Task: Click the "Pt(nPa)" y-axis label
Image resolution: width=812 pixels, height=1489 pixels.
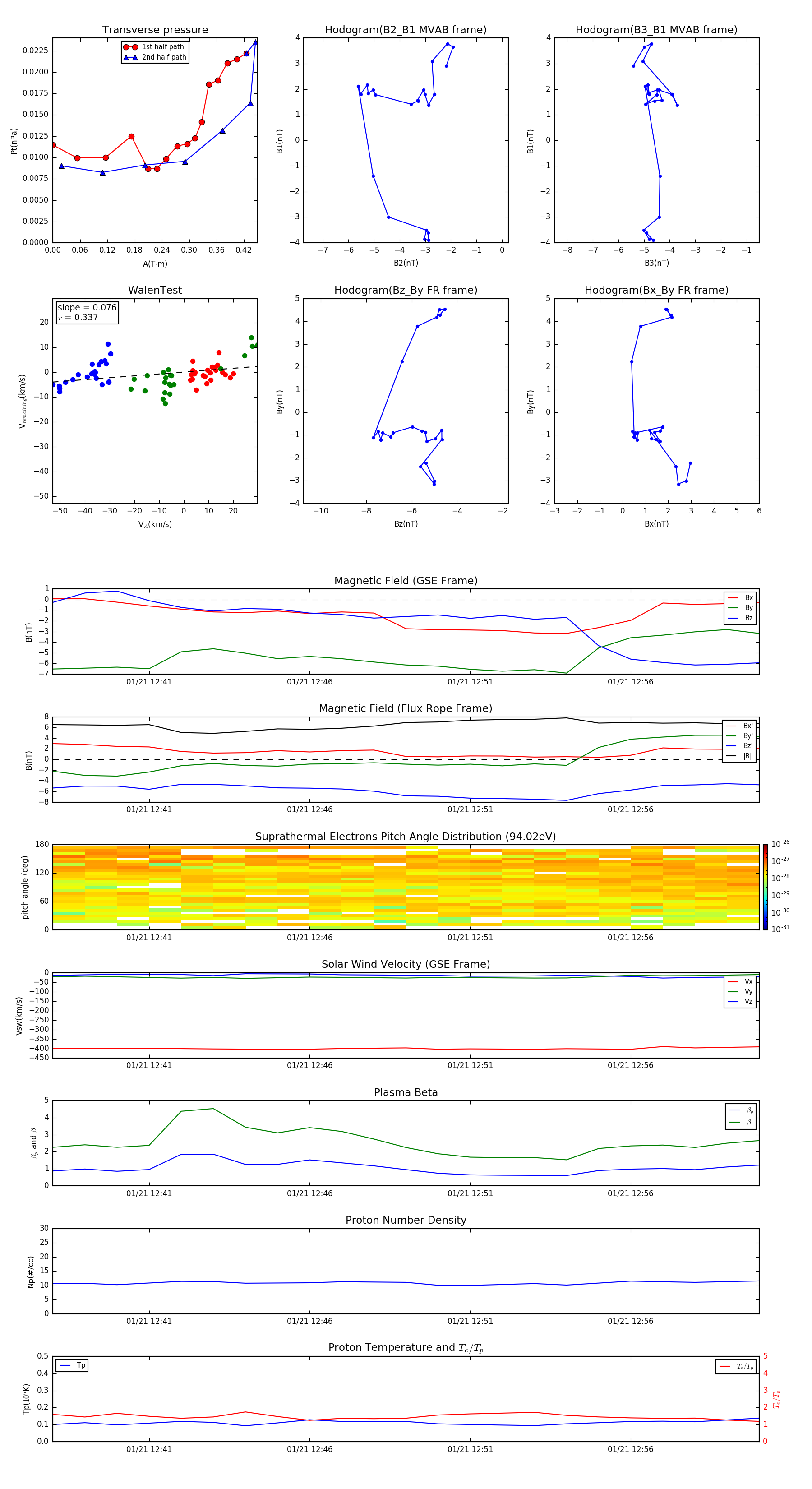Action: click(14, 140)
